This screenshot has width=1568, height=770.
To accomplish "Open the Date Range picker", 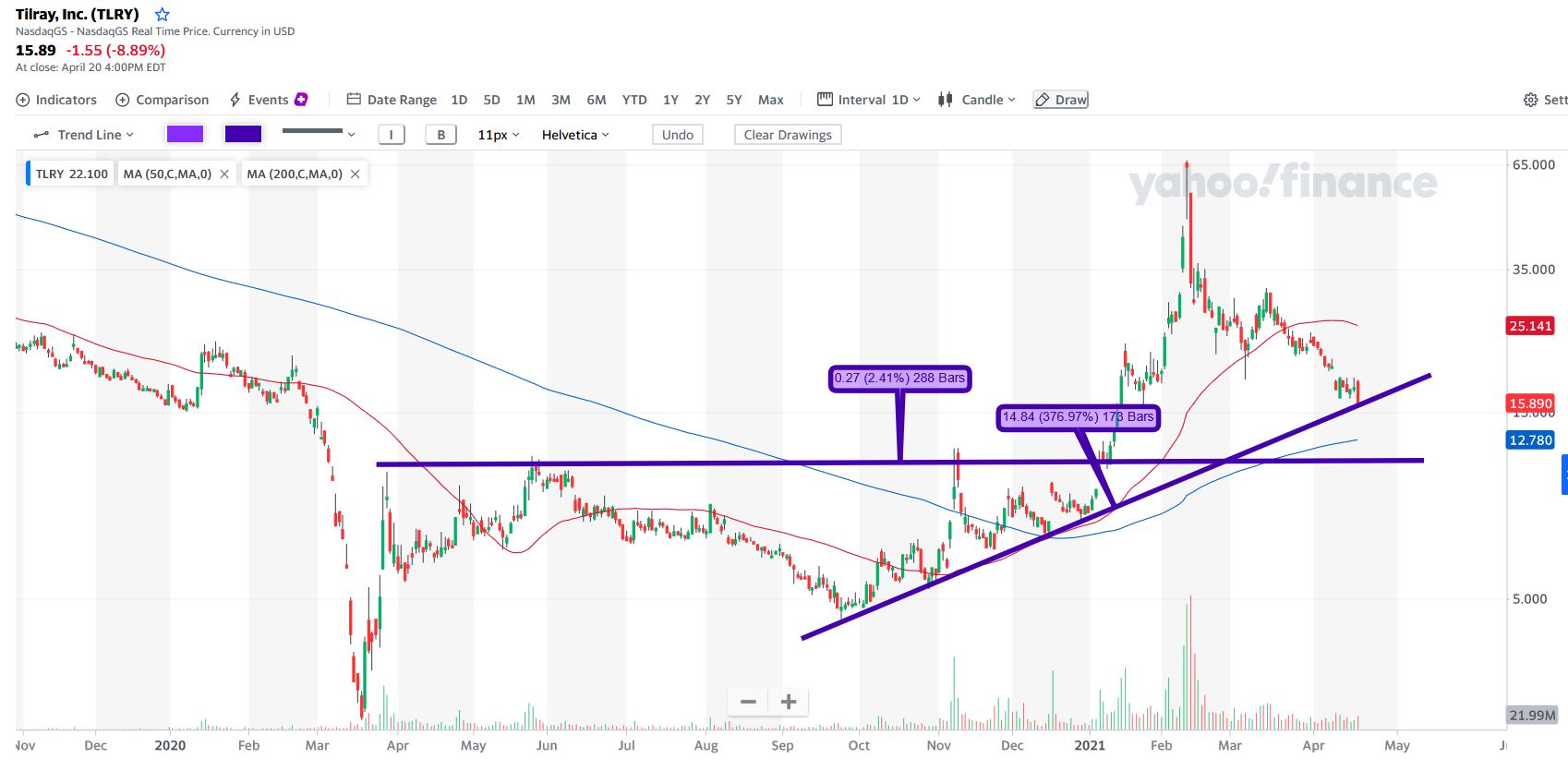I will point(392,100).
